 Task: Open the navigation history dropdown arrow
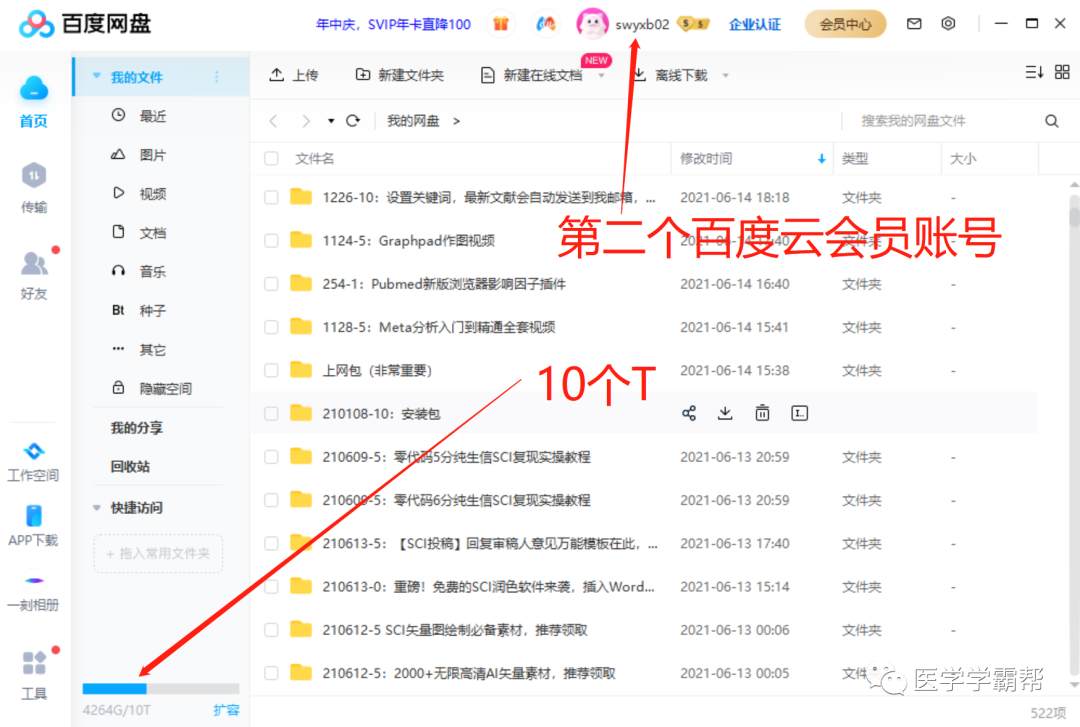point(331,121)
